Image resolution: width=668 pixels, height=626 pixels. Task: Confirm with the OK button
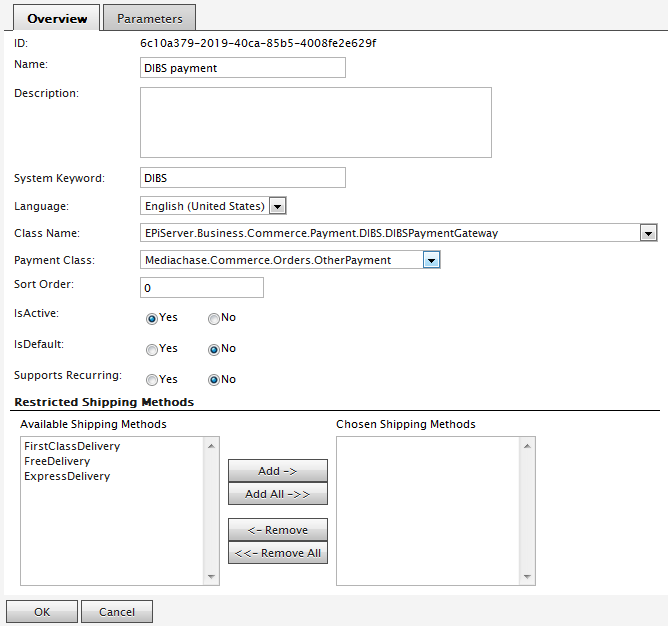point(42,612)
